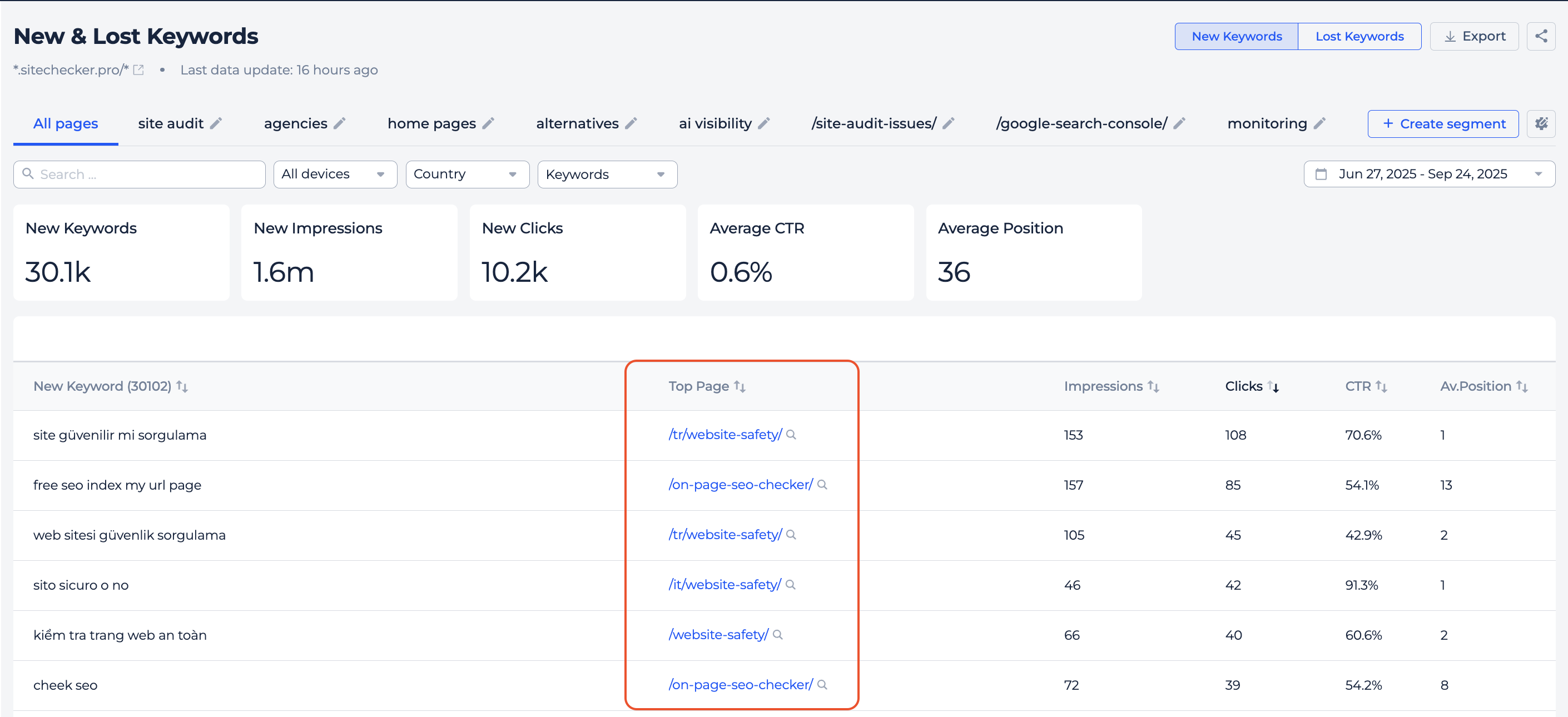Open the date range picker dropdown

click(x=1428, y=175)
